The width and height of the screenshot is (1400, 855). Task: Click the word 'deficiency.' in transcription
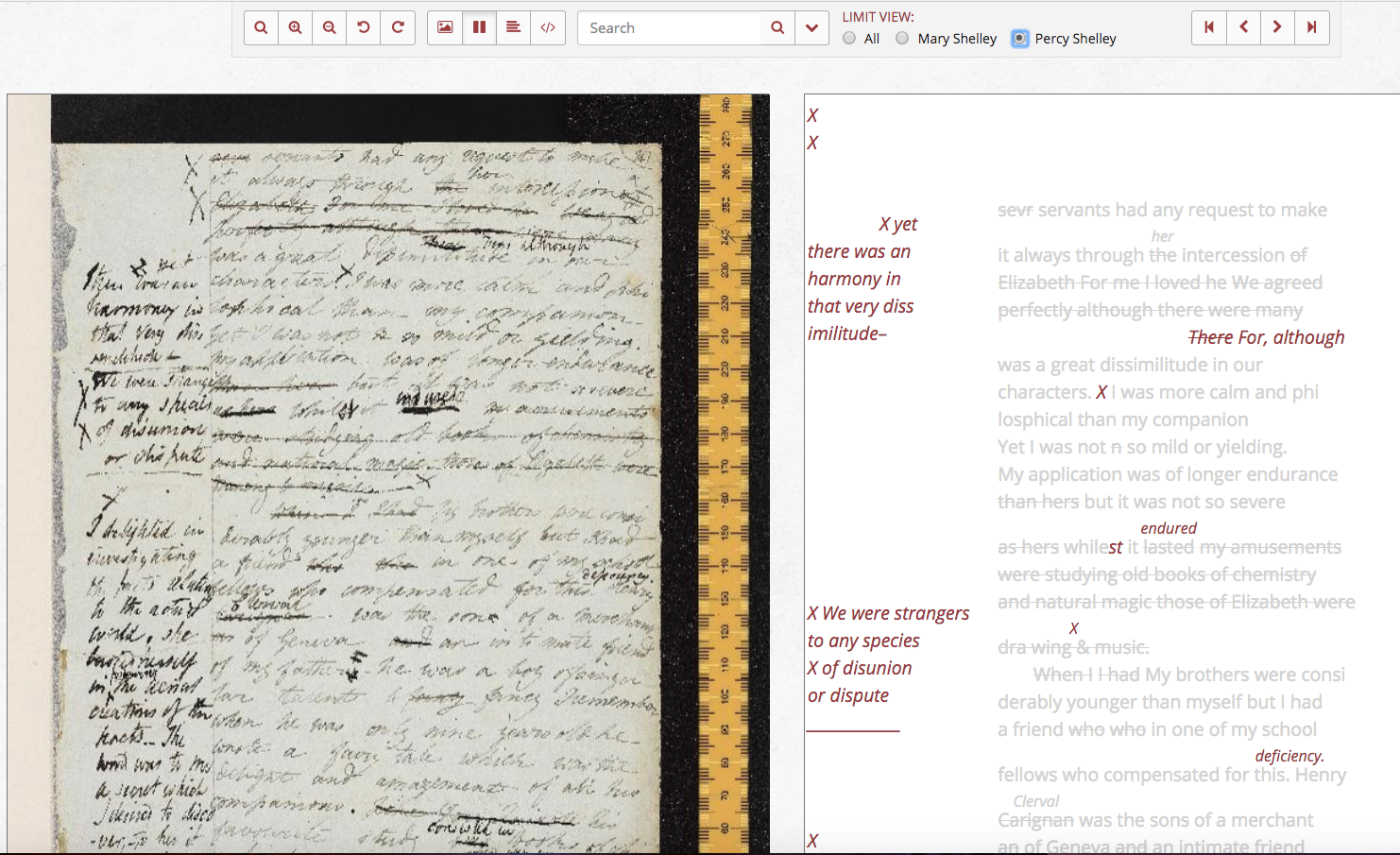pyautogui.click(x=1289, y=756)
